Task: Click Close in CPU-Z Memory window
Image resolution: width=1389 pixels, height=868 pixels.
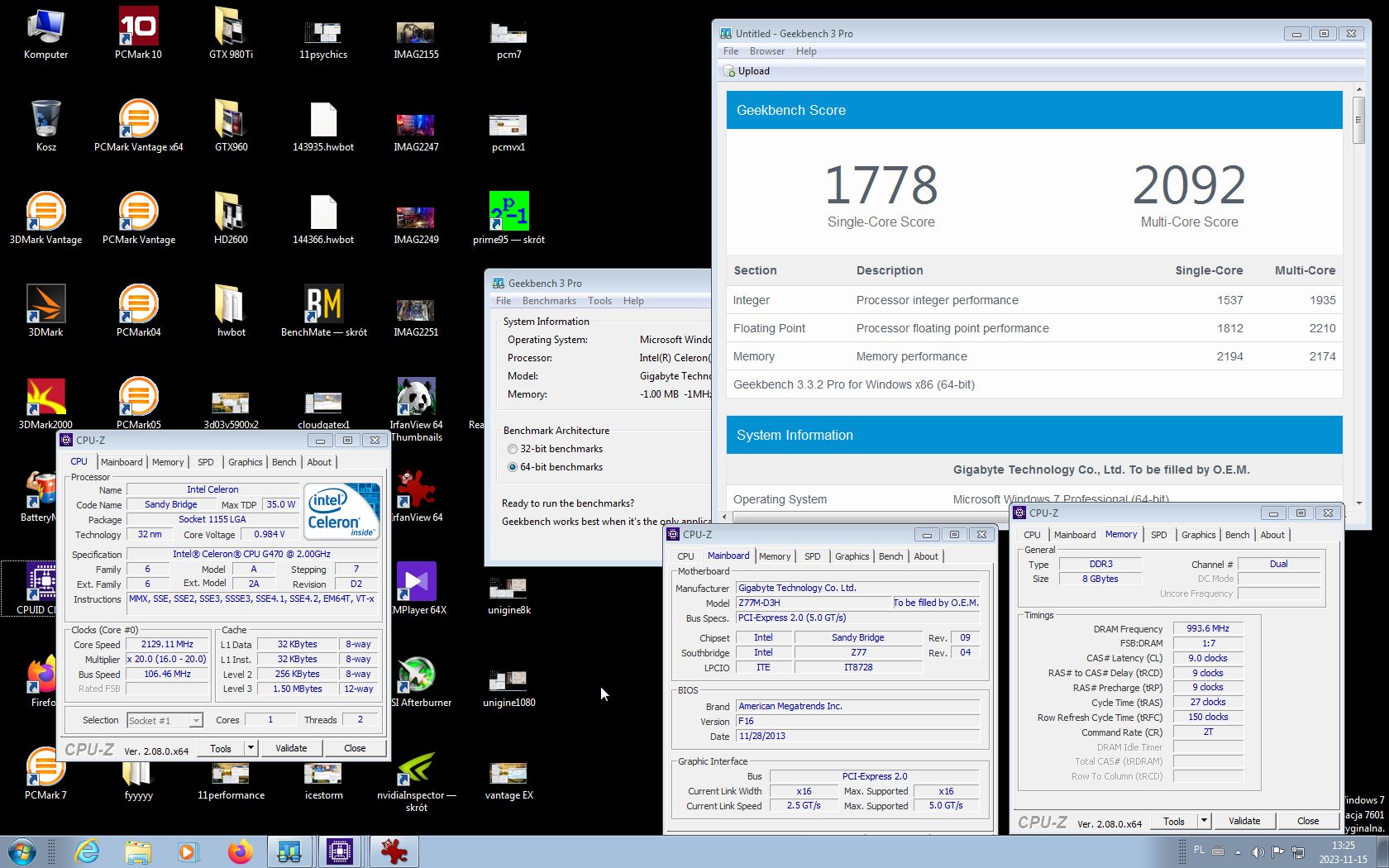Action: pos(1308,821)
